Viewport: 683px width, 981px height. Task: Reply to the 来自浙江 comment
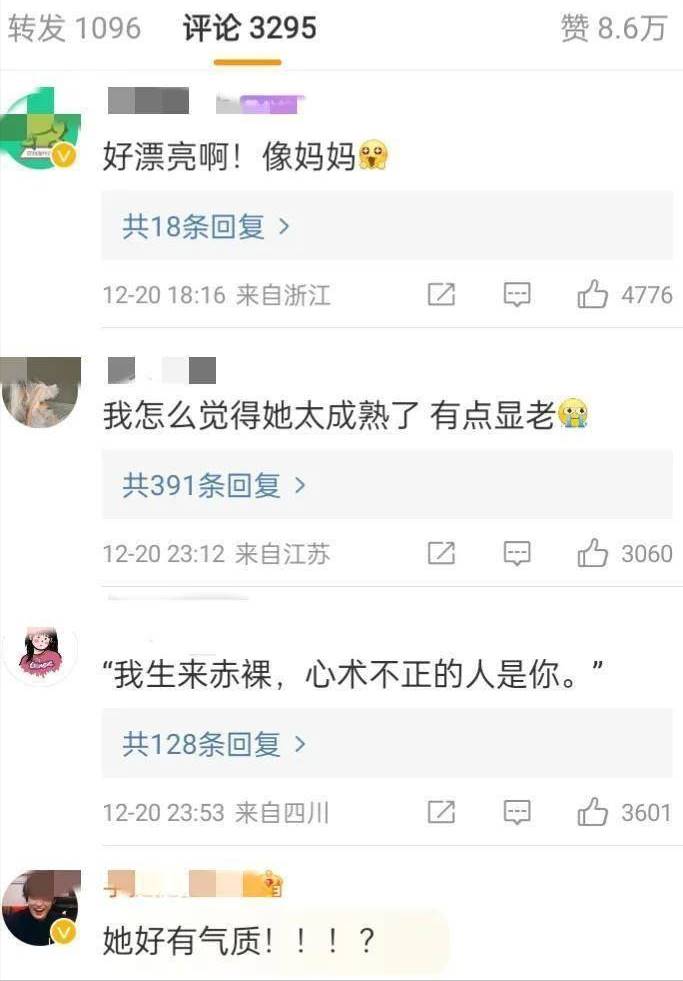tap(517, 294)
